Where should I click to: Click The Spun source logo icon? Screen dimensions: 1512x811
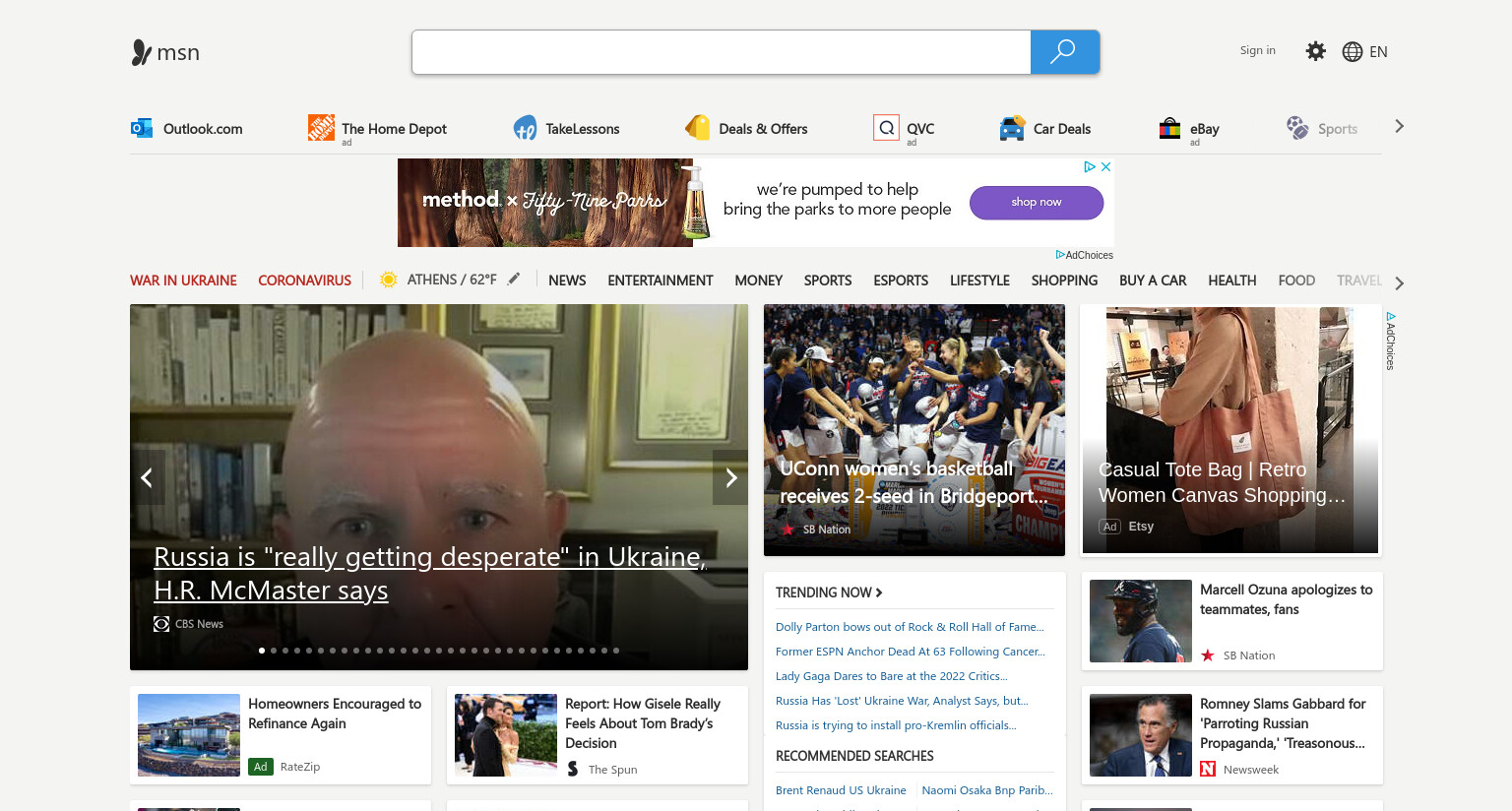(573, 769)
